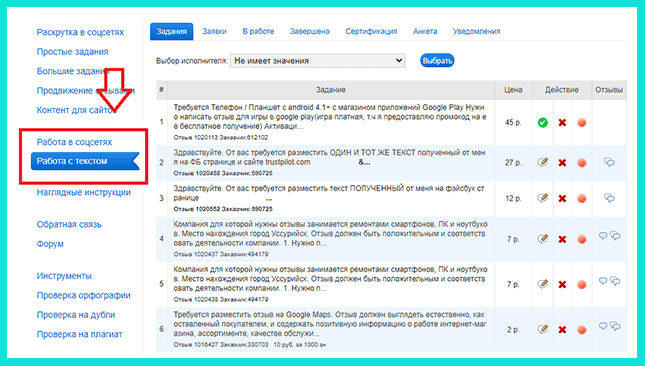The height and width of the screenshot is (366, 645).
Task: Open the В работе tab
Action: pos(258,31)
